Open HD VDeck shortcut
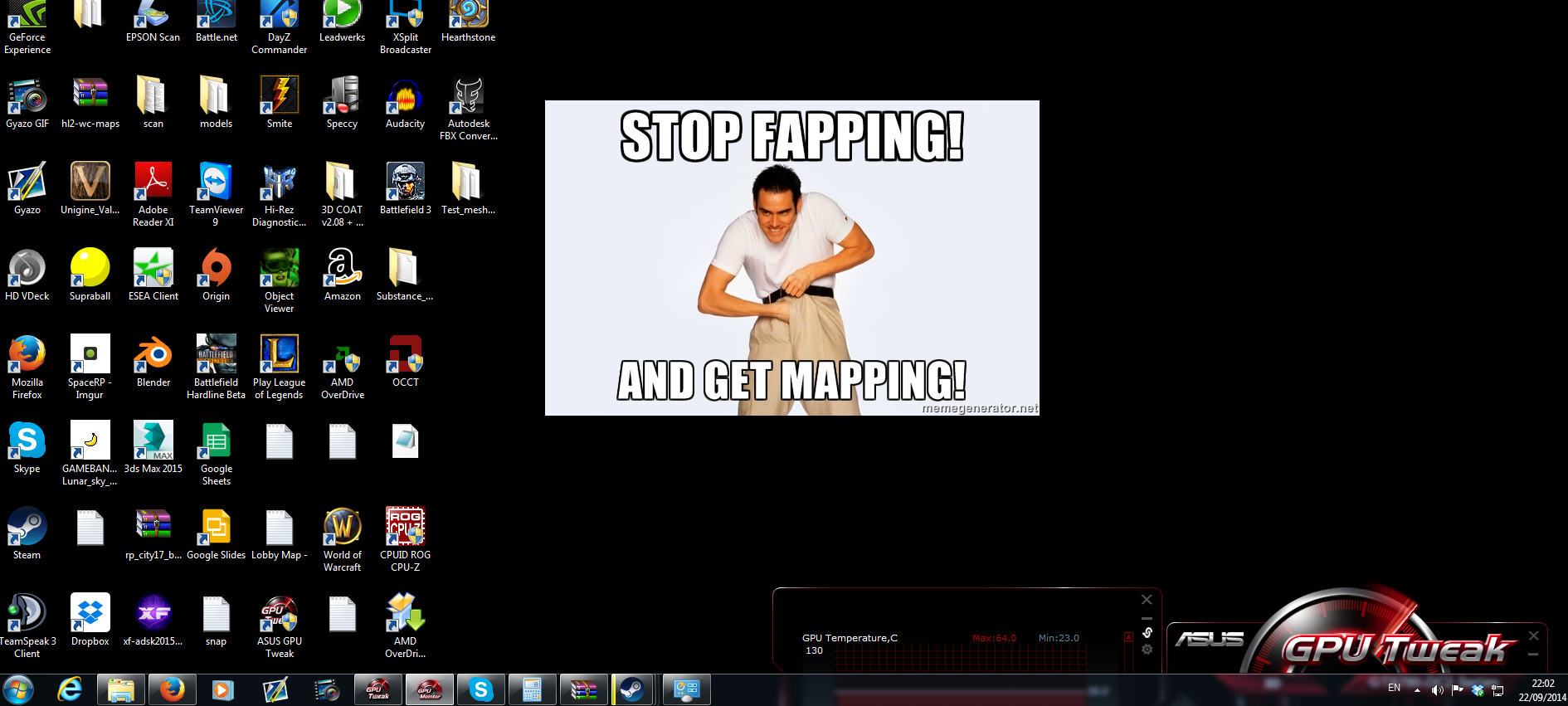The height and width of the screenshot is (706, 1568). [27, 275]
